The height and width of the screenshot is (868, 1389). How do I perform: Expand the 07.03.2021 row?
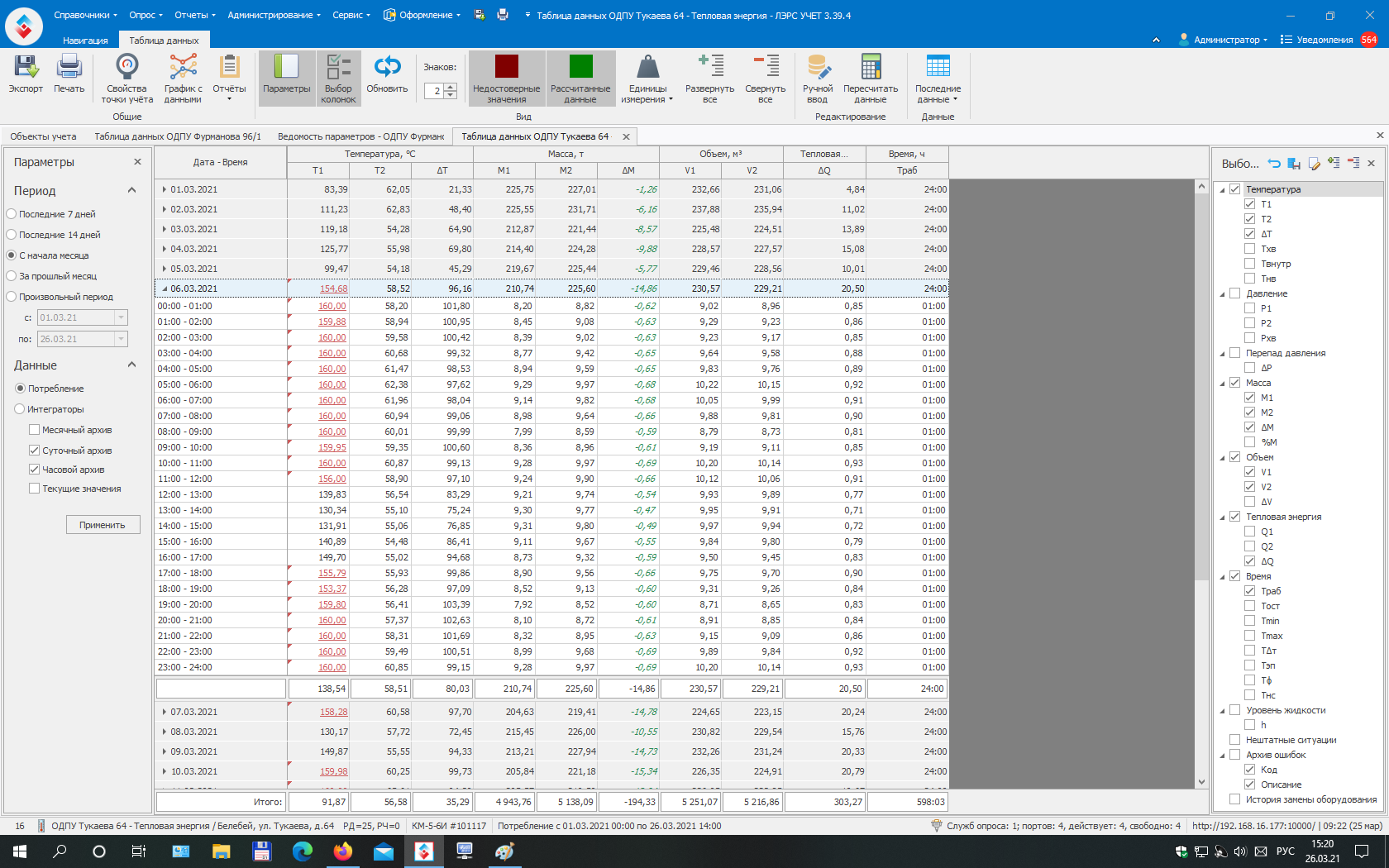point(164,713)
